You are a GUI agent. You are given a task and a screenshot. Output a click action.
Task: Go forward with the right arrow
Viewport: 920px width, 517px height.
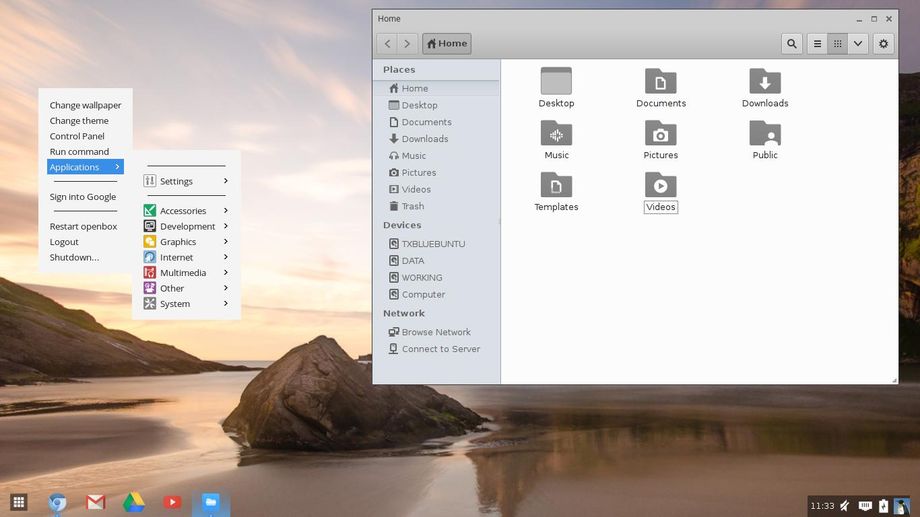click(x=407, y=43)
